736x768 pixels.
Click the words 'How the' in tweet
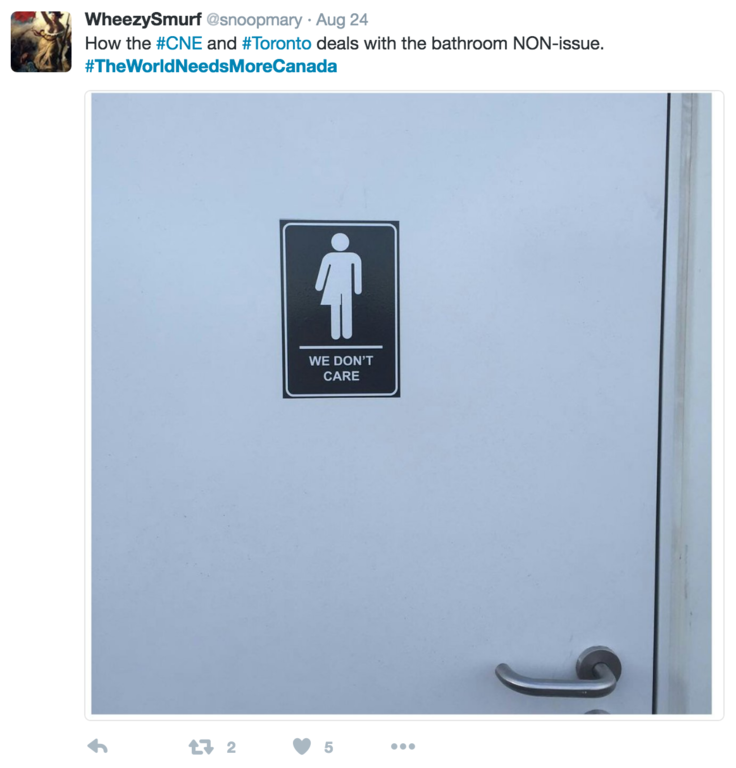pyautogui.click(x=118, y=43)
